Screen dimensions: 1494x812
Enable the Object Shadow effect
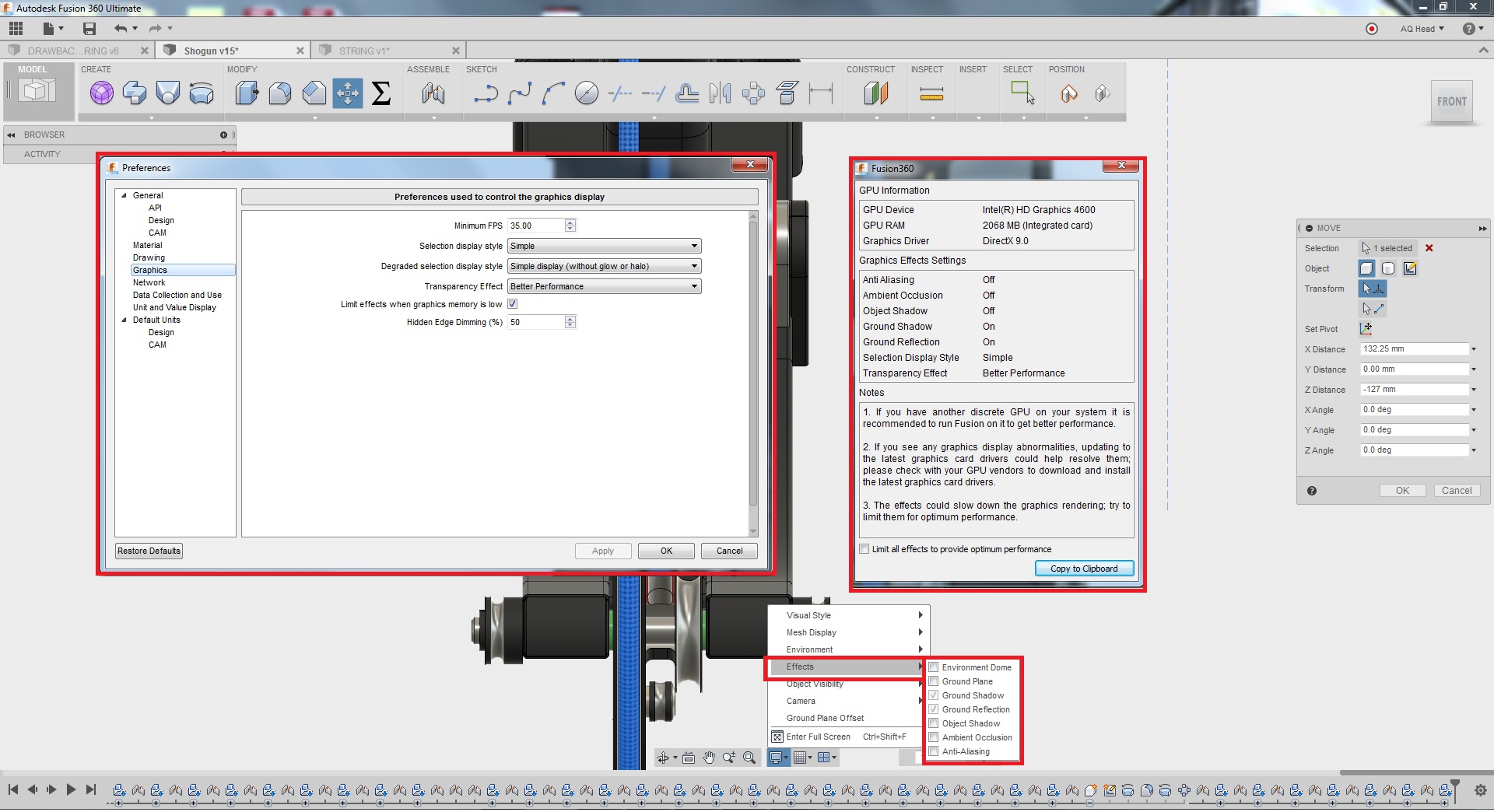pyautogui.click(x=934, y=723)
